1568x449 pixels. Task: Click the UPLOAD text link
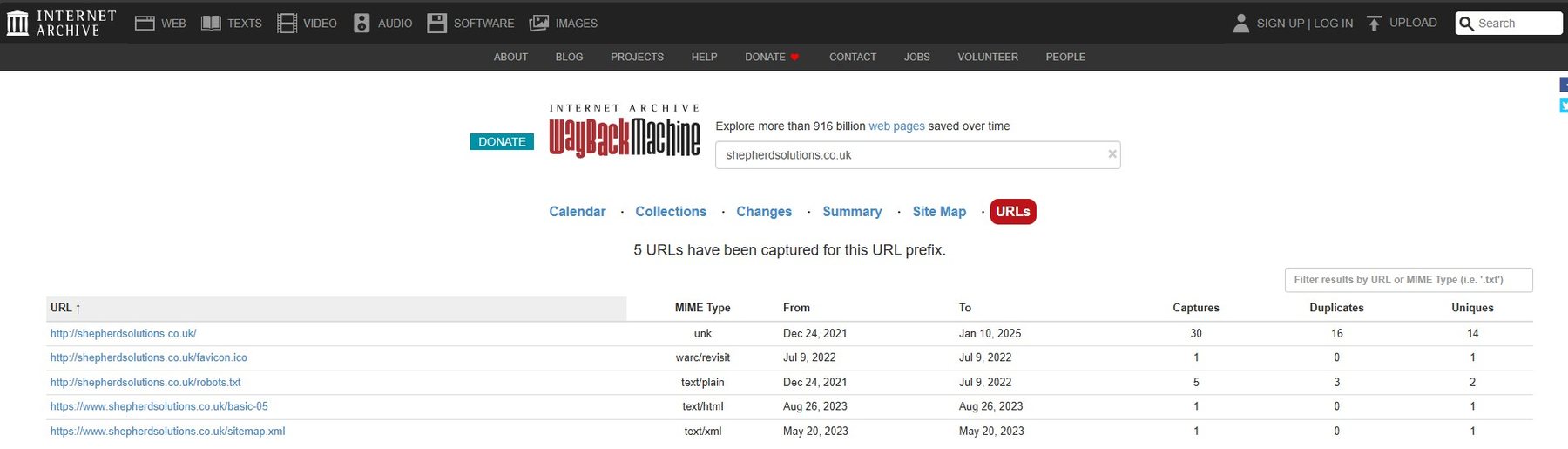1413,23
